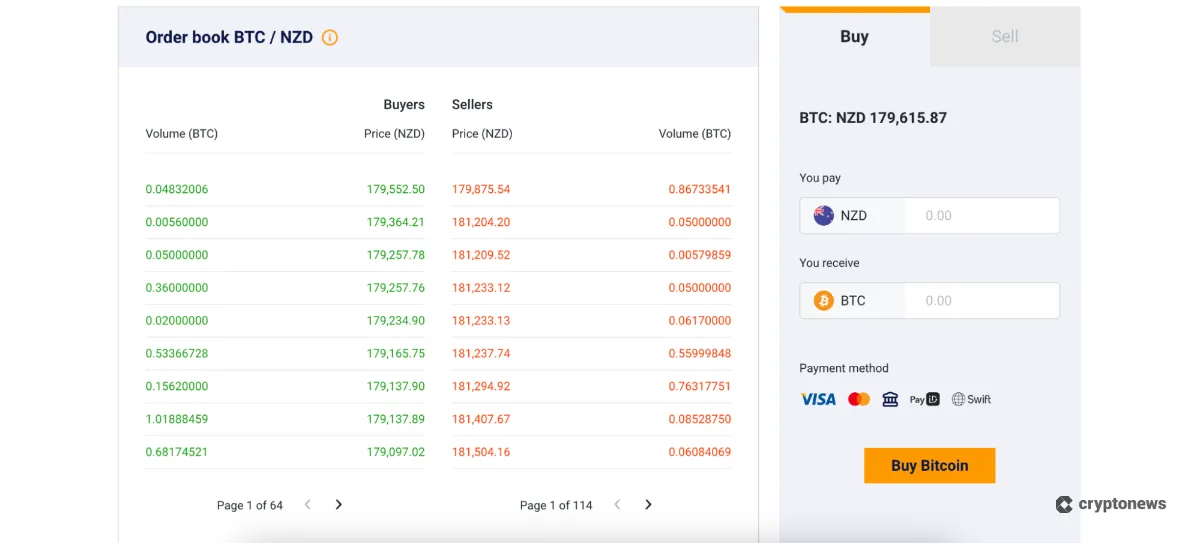Click the Visa payment icon

[x=818, y=399]
